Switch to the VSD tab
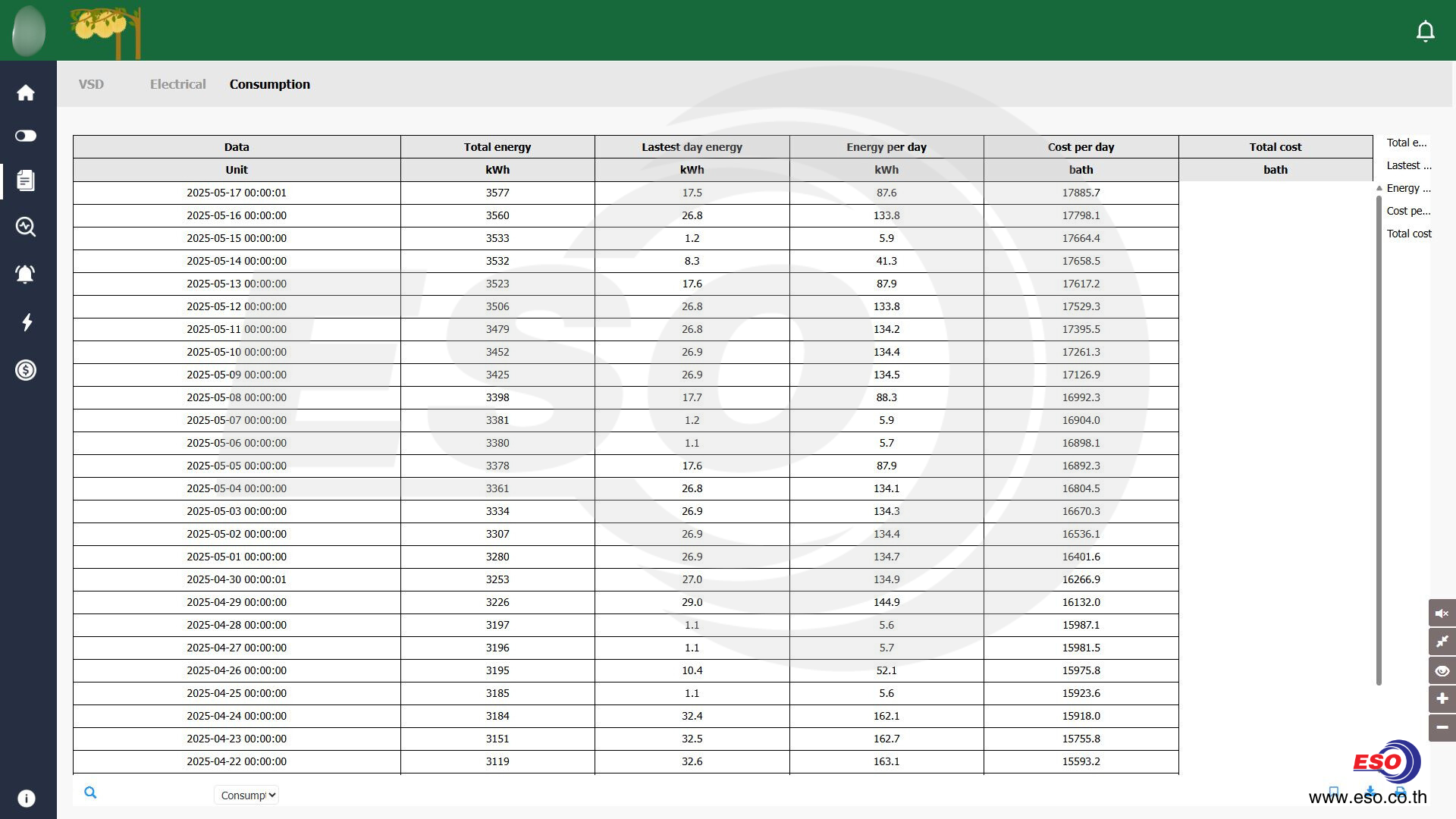The image size is (1456, 819). [x=91, y=84]
